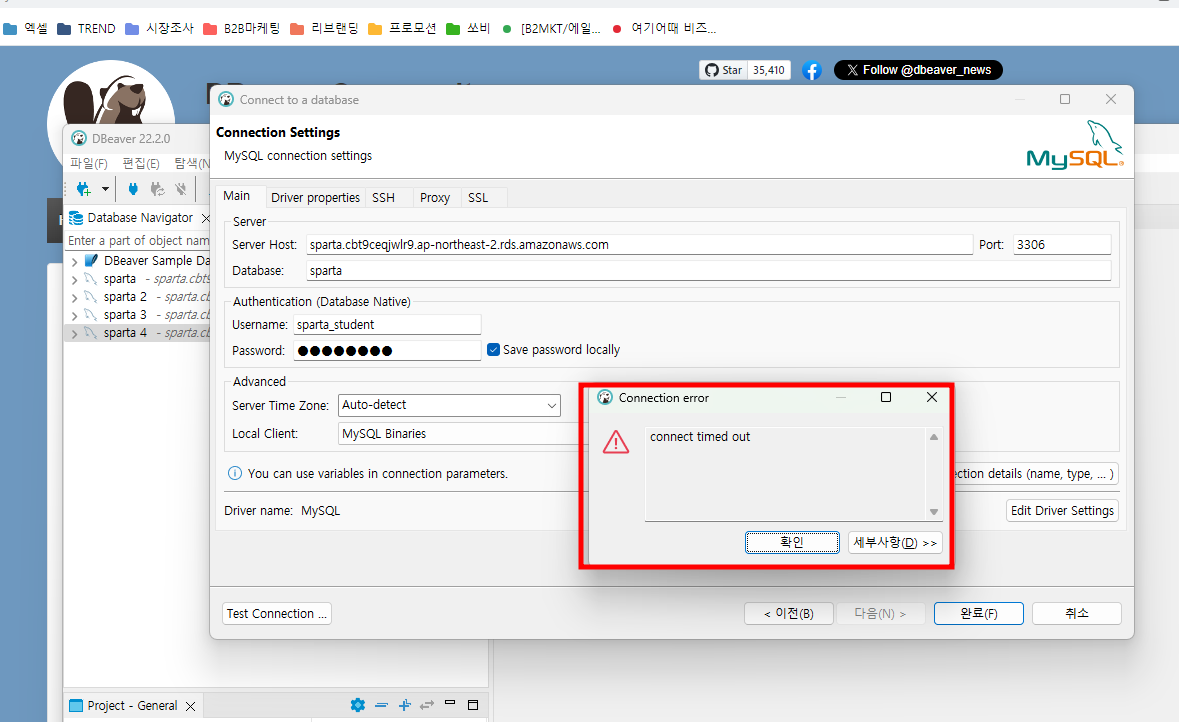Image resolution: width=1179 pixels, height=722 pixels.
Task: Switch to the Driver properties tab
Action: tap(315, 197)
